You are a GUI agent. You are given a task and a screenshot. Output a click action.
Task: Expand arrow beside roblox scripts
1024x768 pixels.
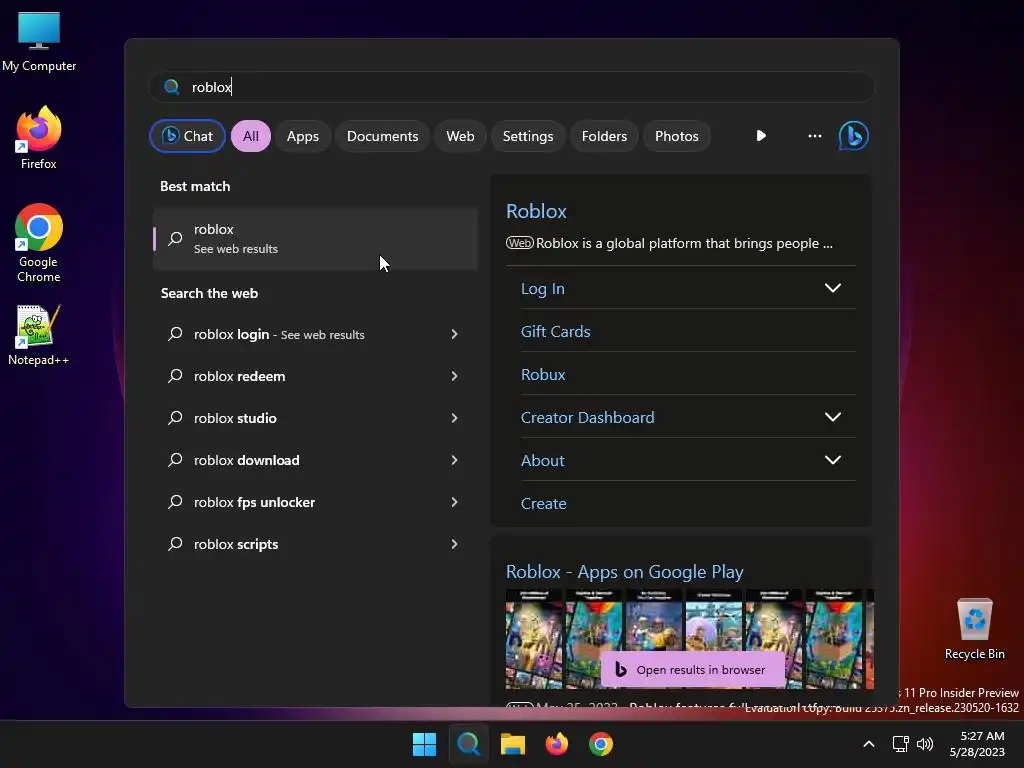click(x=455, y=544)
